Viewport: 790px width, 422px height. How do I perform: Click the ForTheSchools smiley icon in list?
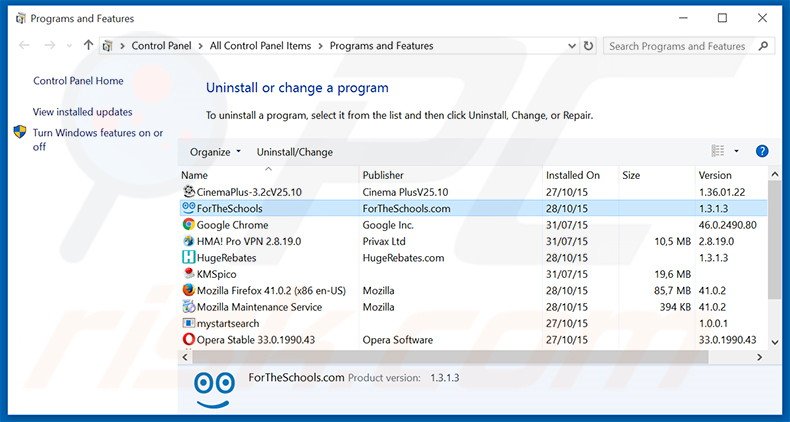click(x=188, y=208)
